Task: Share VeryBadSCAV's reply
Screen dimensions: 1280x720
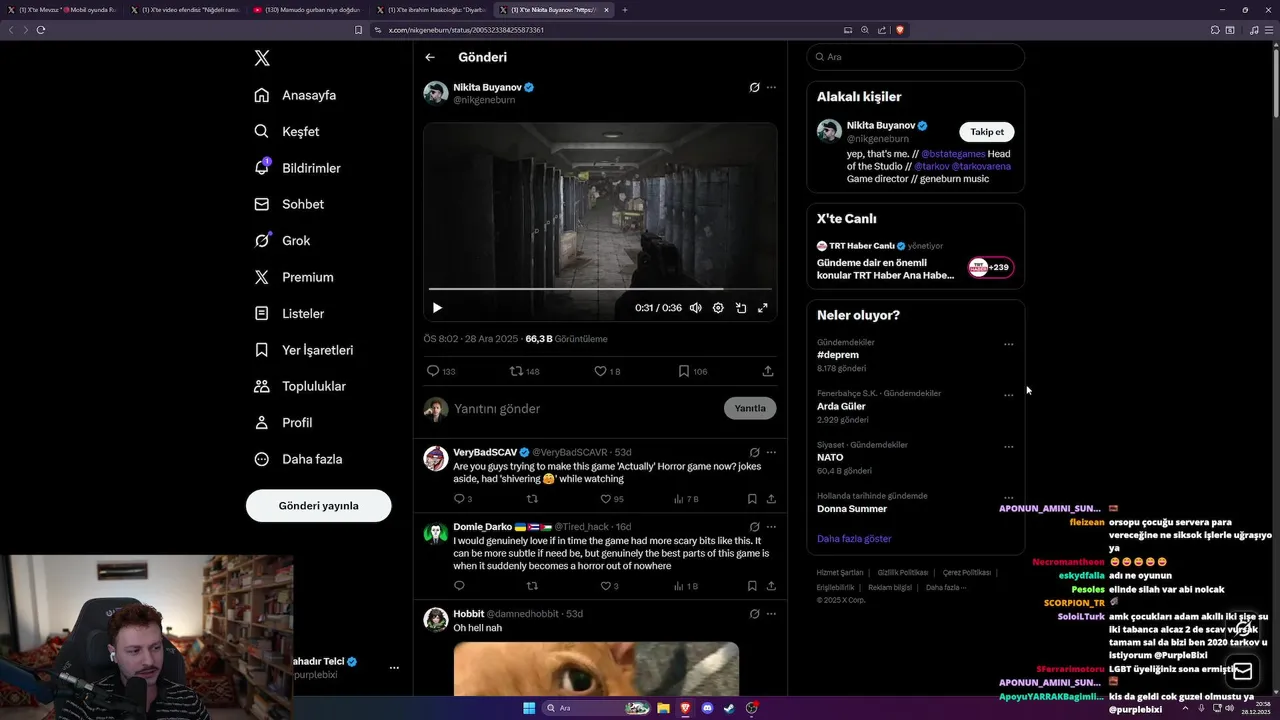Action: (771, 499)
